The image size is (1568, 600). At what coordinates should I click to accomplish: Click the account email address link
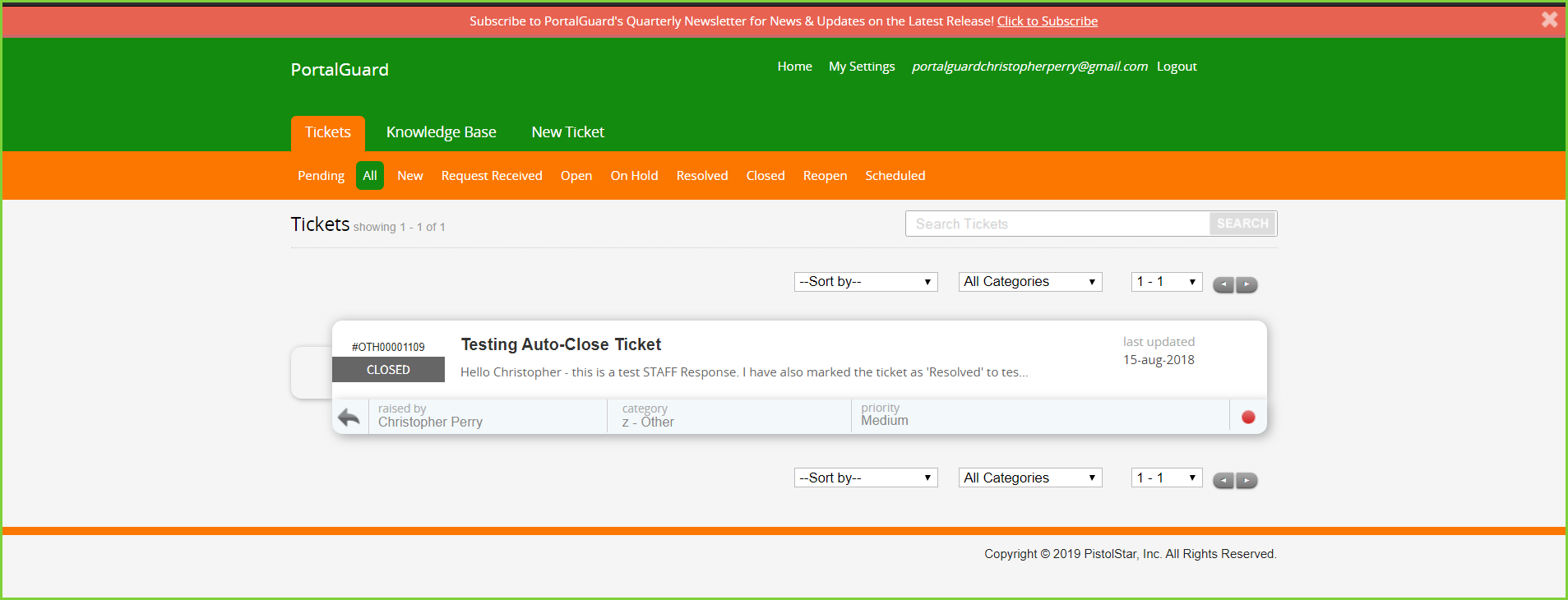(x=1029, y=67)
